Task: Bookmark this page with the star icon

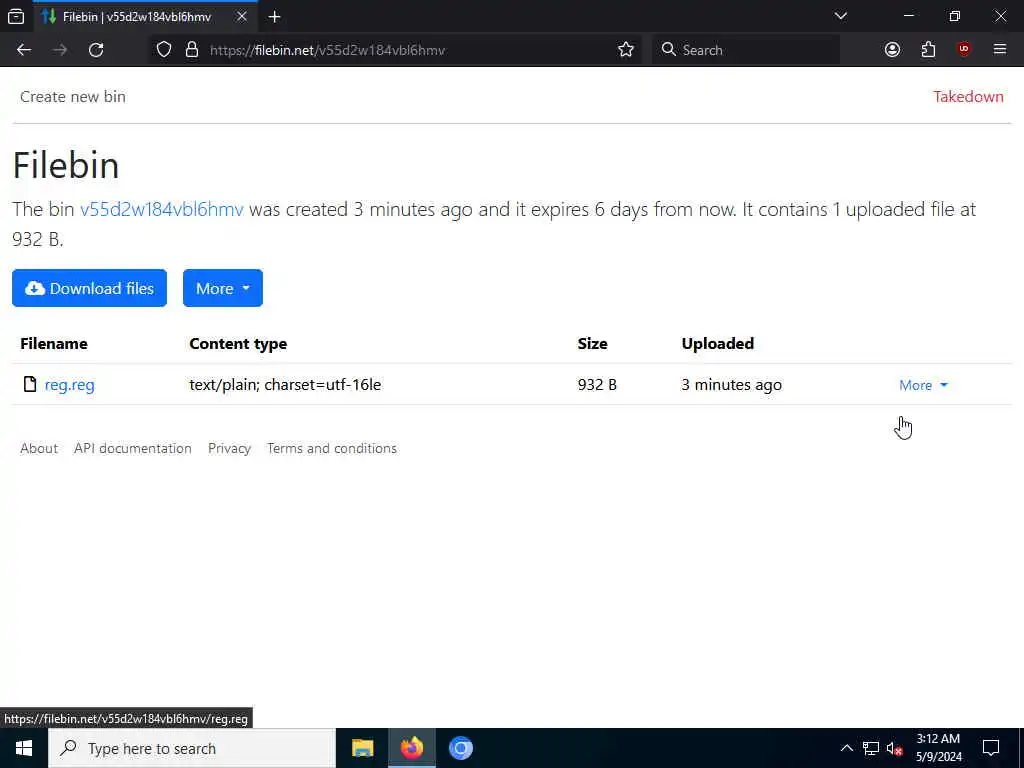Action: pyautogui.click(x=626, y=50)
